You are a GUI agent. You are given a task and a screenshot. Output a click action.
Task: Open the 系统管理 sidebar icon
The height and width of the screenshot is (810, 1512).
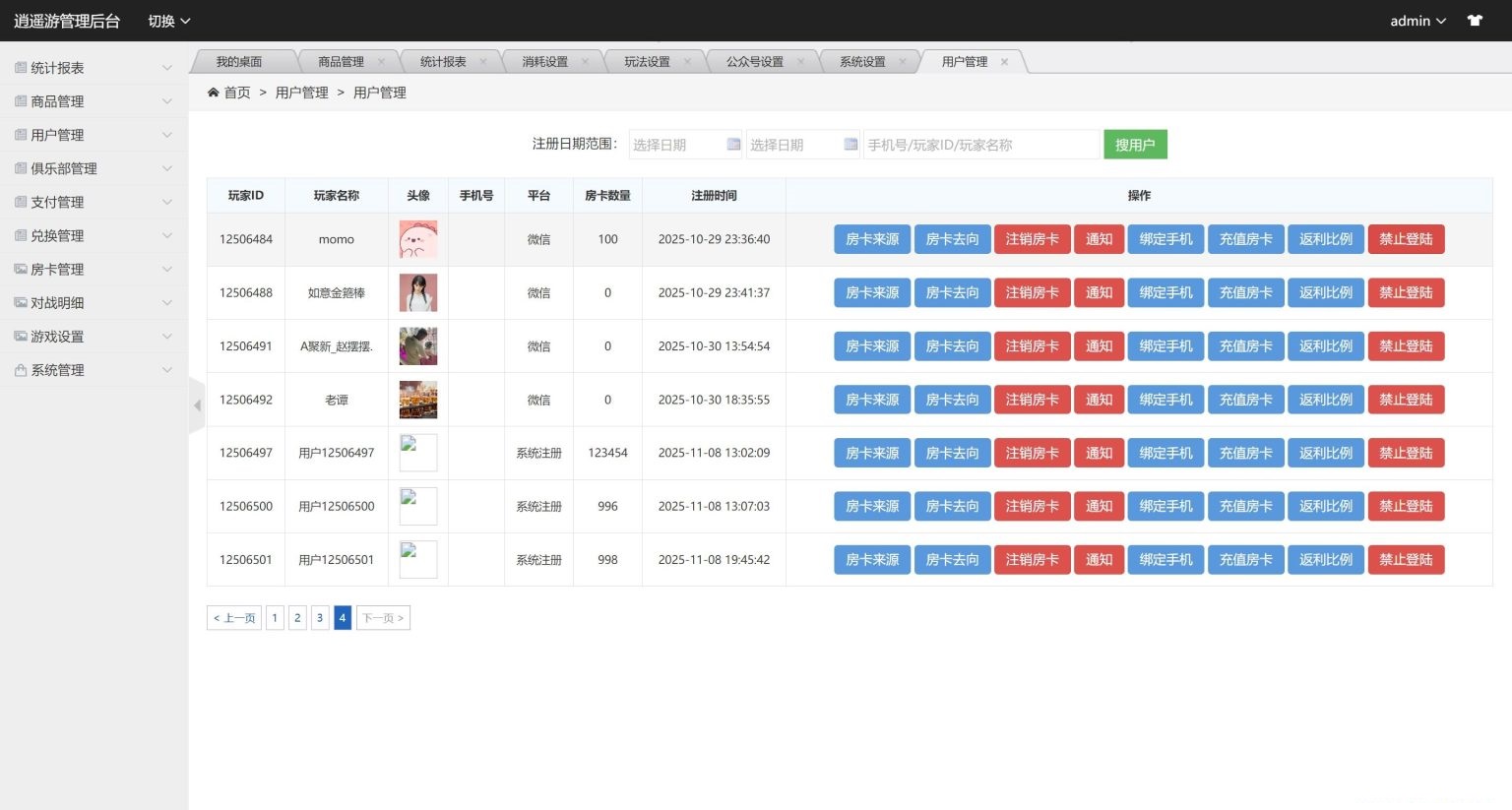tap(19, 369)
